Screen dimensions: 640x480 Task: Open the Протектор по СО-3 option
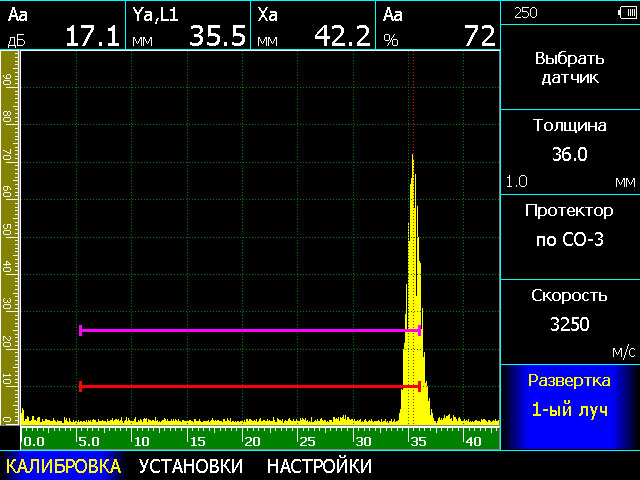(x=569, y=225)
